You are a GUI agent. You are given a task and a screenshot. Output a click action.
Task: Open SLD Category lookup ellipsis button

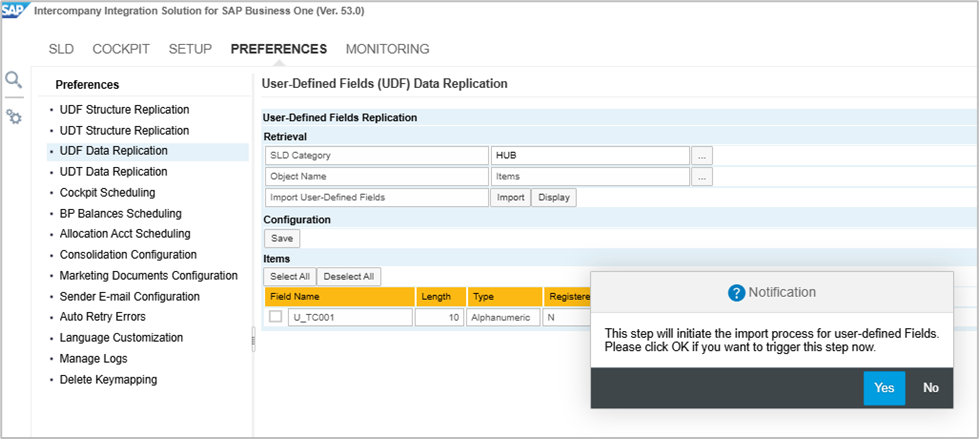tap(703, 156)
